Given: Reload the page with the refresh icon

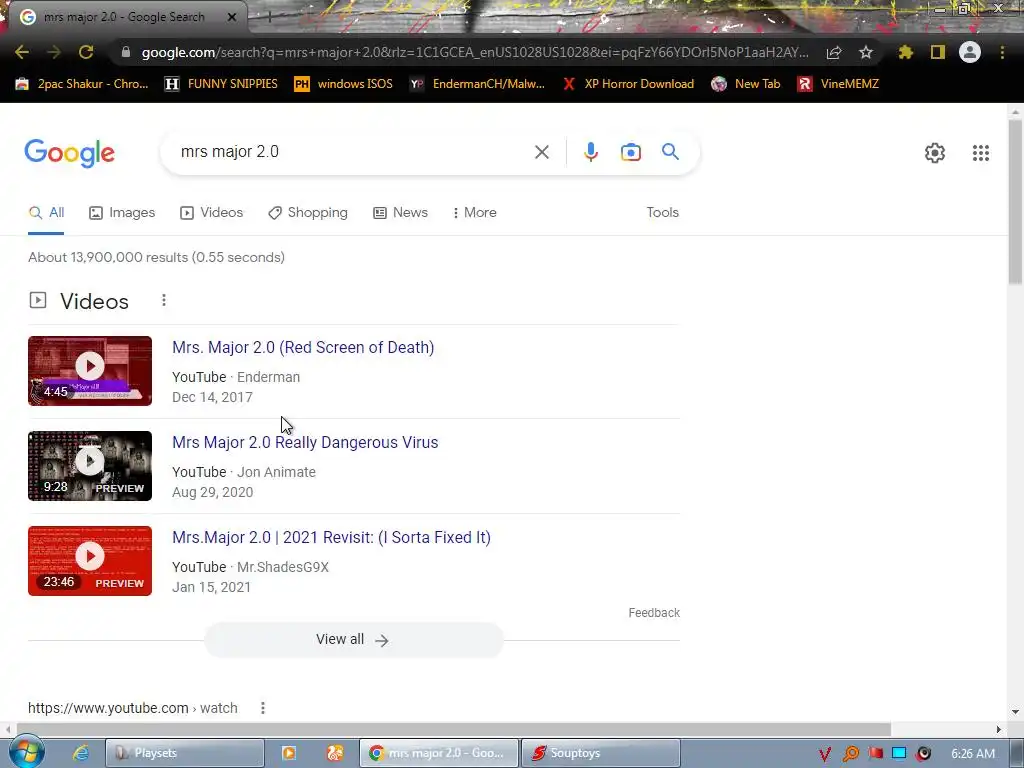Looking at the screenshot, I should coord(86,52).
